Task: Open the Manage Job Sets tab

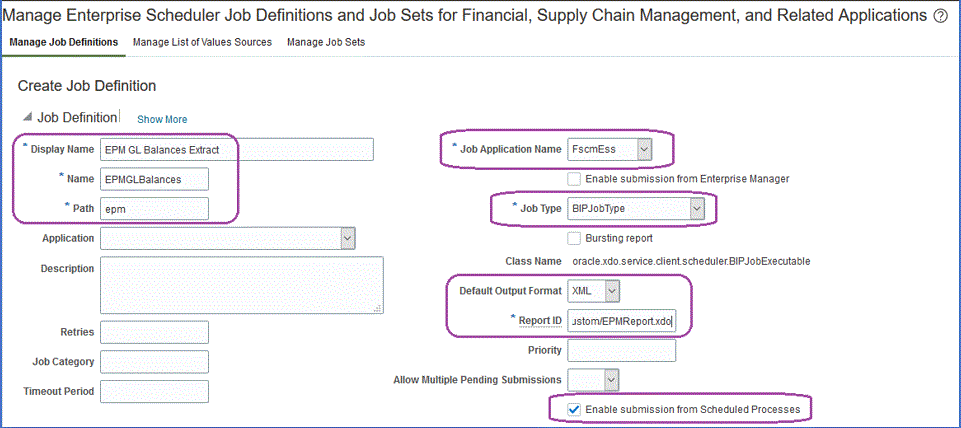Action: pyautogui.click(x=326, y=42)
